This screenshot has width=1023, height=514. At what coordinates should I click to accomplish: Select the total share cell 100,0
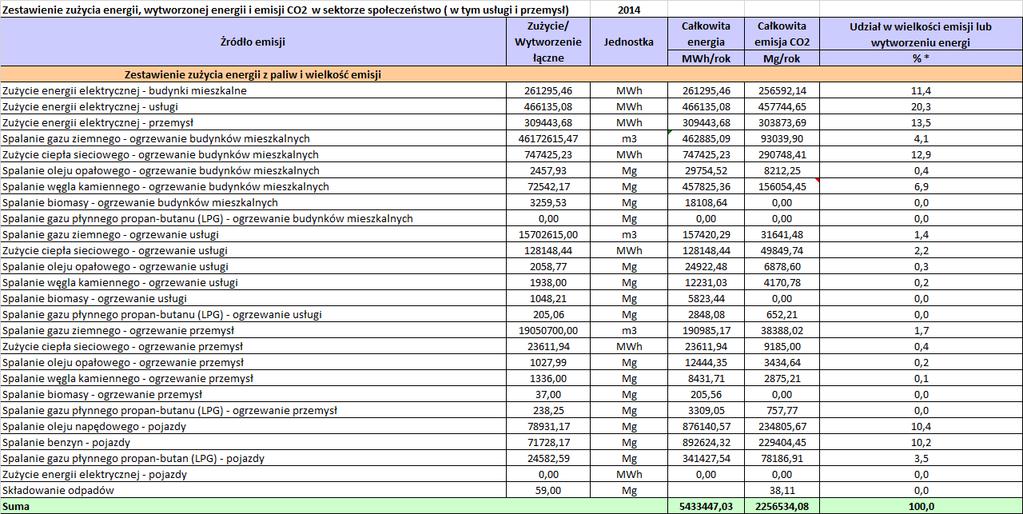pyautogui.click(x=921, y=506)
